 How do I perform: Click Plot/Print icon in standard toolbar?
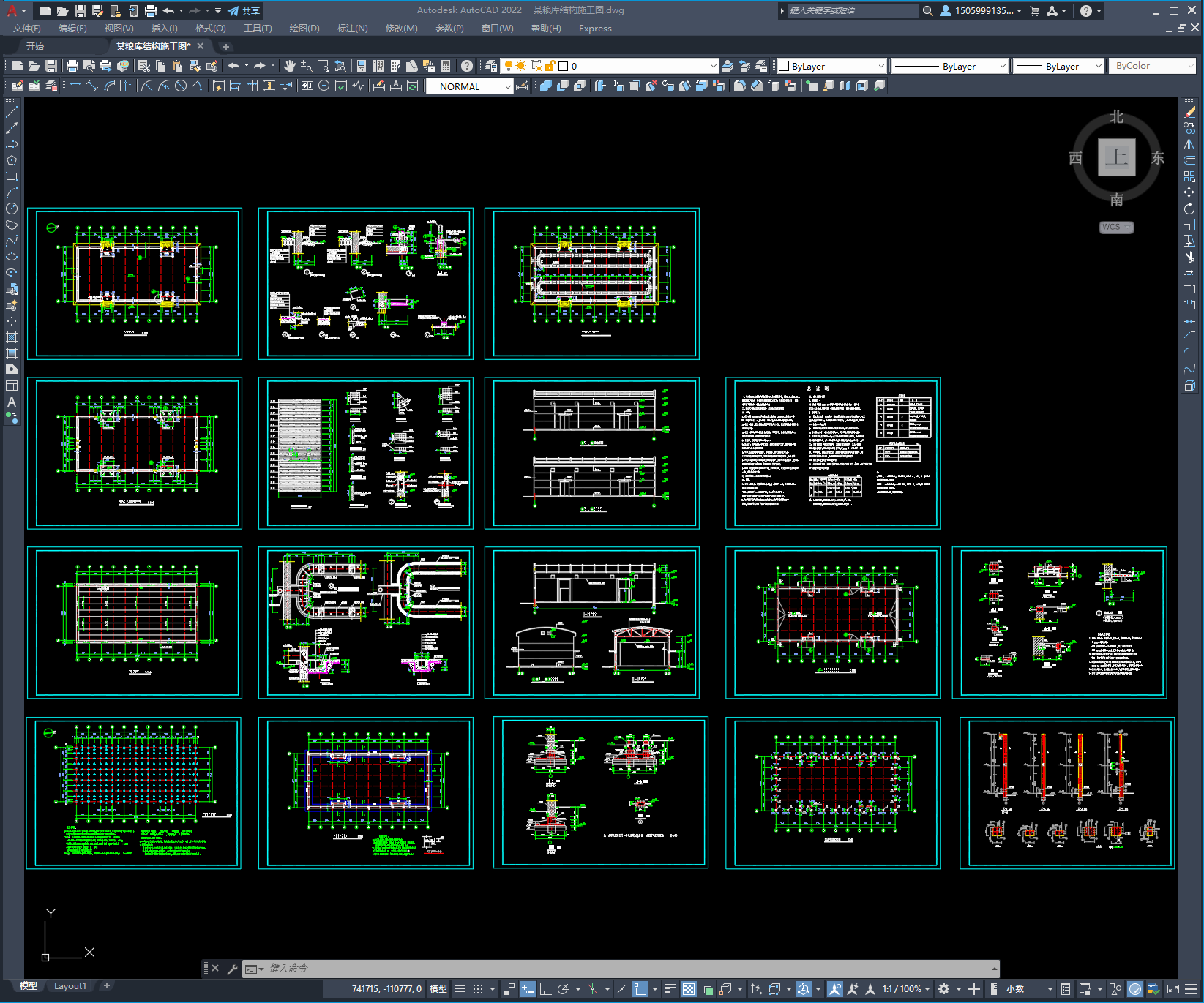pos(72,66)
